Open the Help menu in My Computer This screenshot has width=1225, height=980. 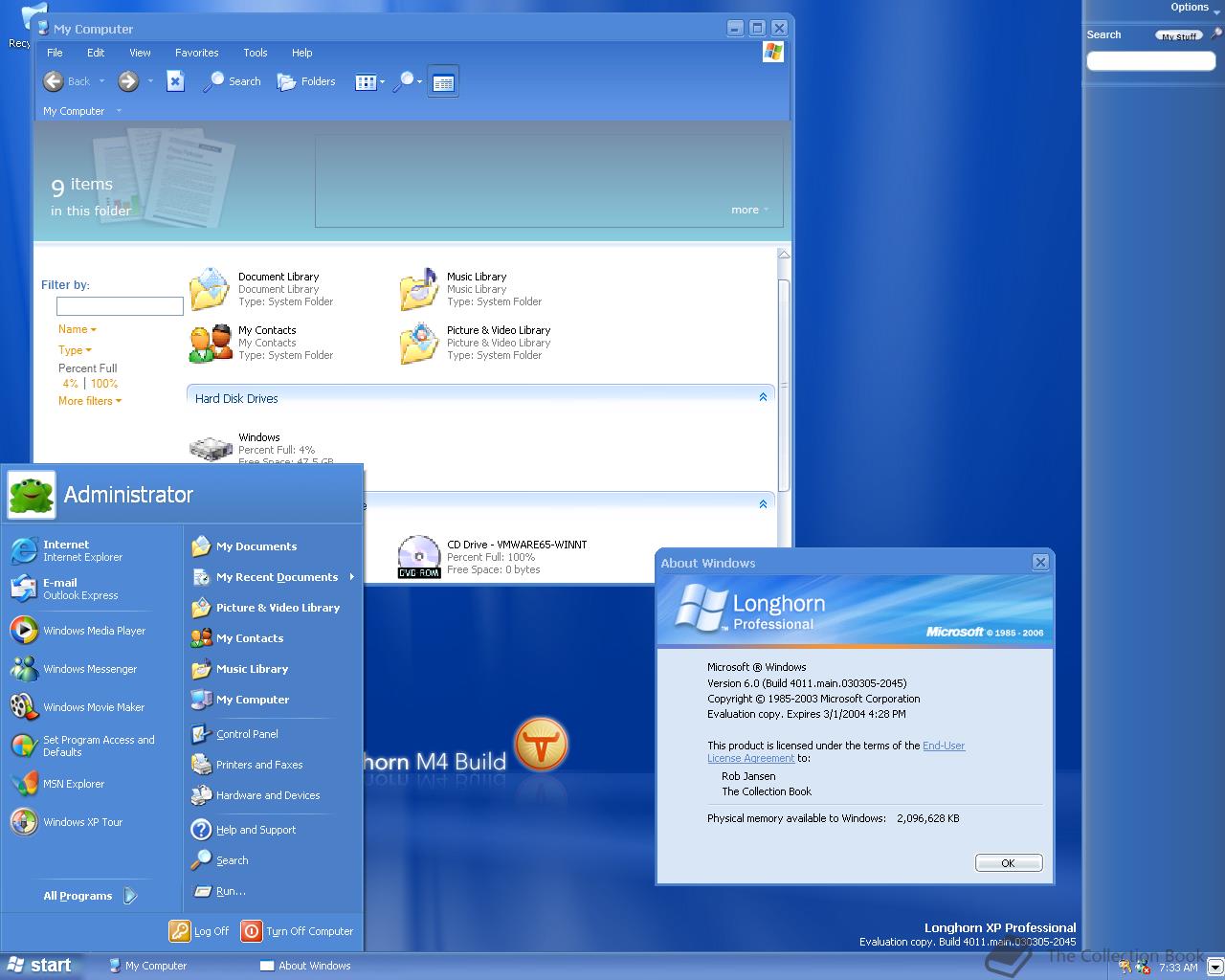(x=301, y=53)
